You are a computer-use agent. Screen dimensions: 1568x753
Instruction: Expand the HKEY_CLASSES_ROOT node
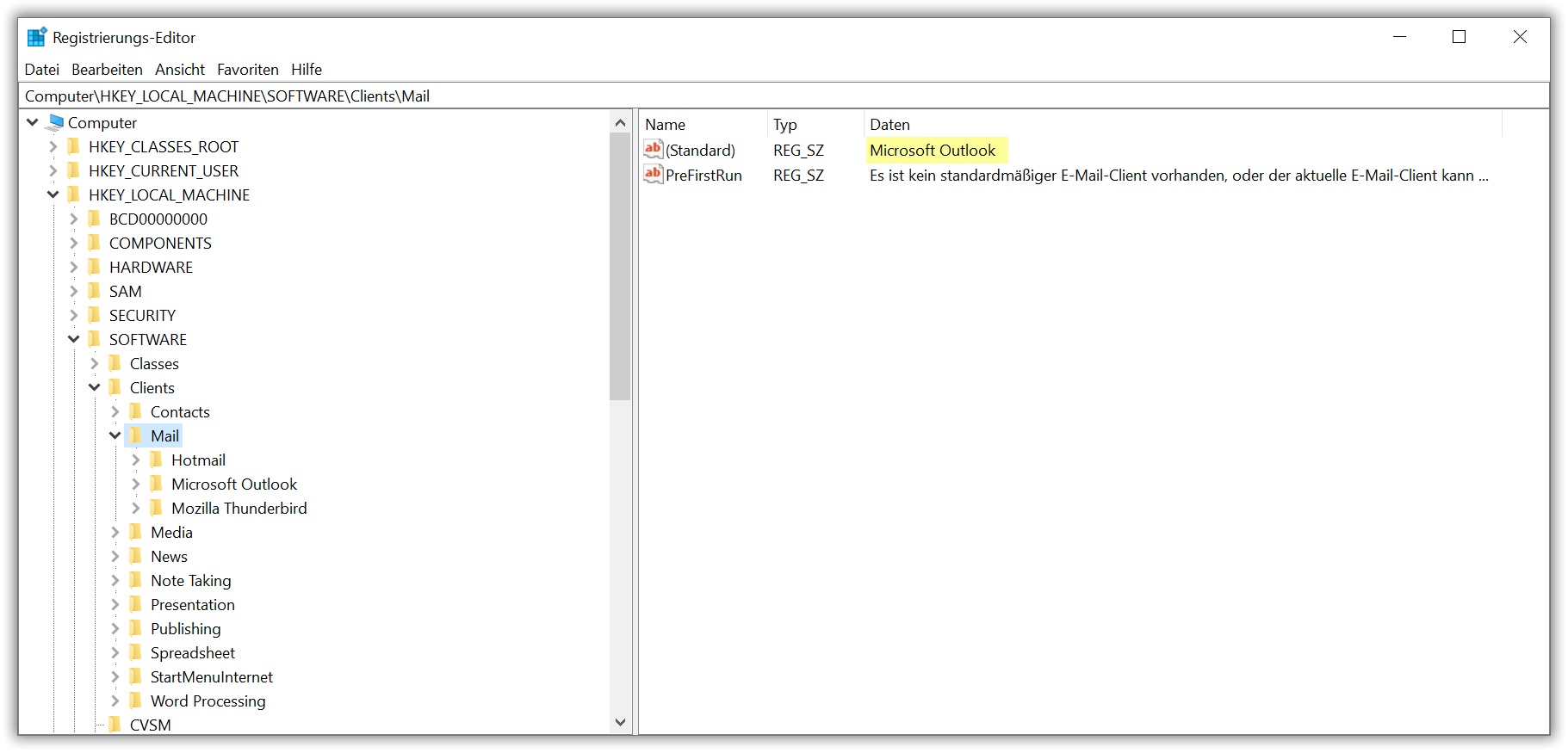coord(53,146)
